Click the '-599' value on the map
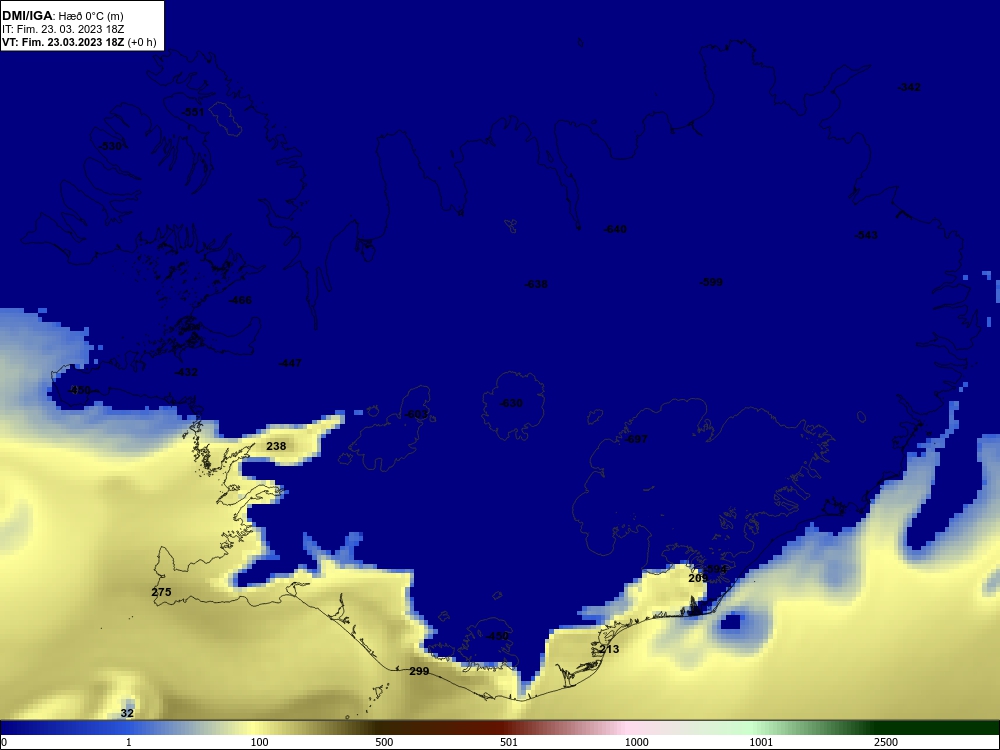Viewport: 1000px width, 750px height. (x=711, y=283)
